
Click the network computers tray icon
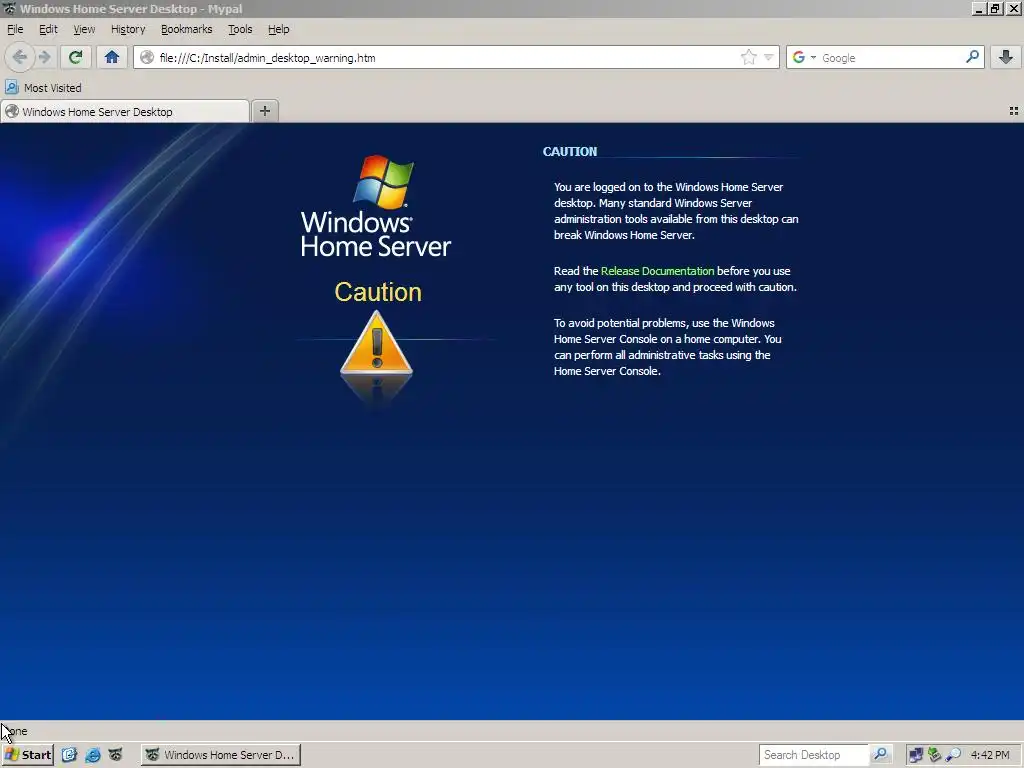click(916, 755)
